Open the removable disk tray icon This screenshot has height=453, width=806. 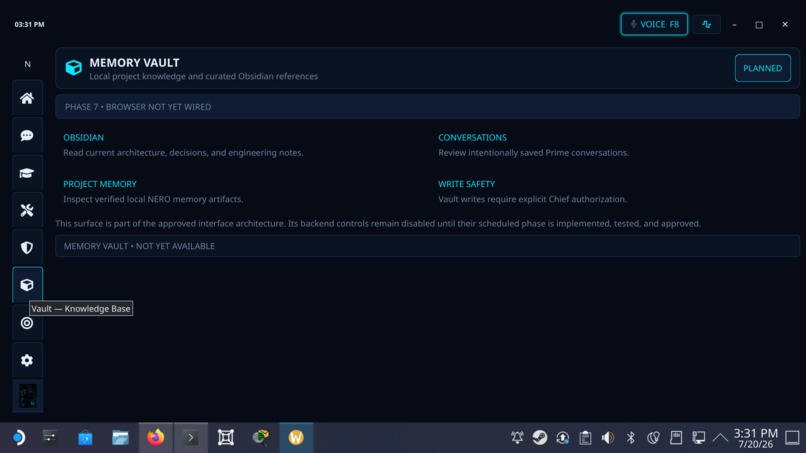coord(676,438)
